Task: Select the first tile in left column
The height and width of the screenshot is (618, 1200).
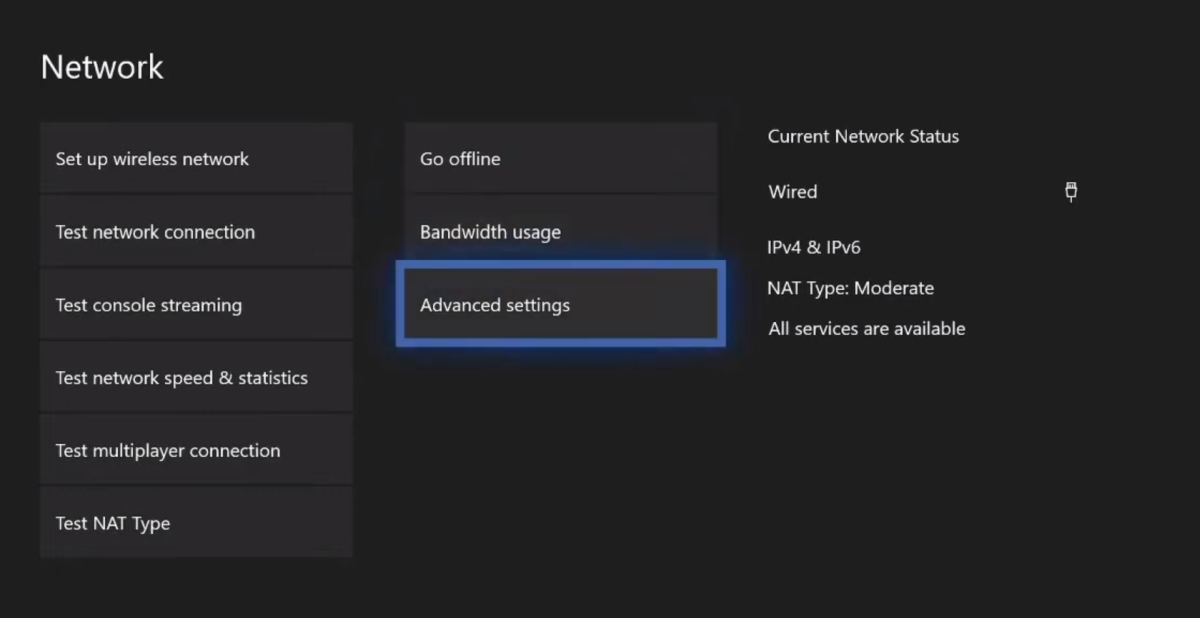Action: click(x=196, y=157)
